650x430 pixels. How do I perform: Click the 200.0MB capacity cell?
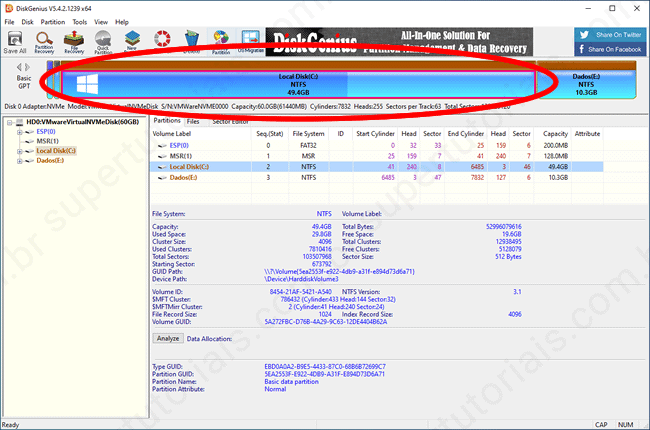click(555, 145)
